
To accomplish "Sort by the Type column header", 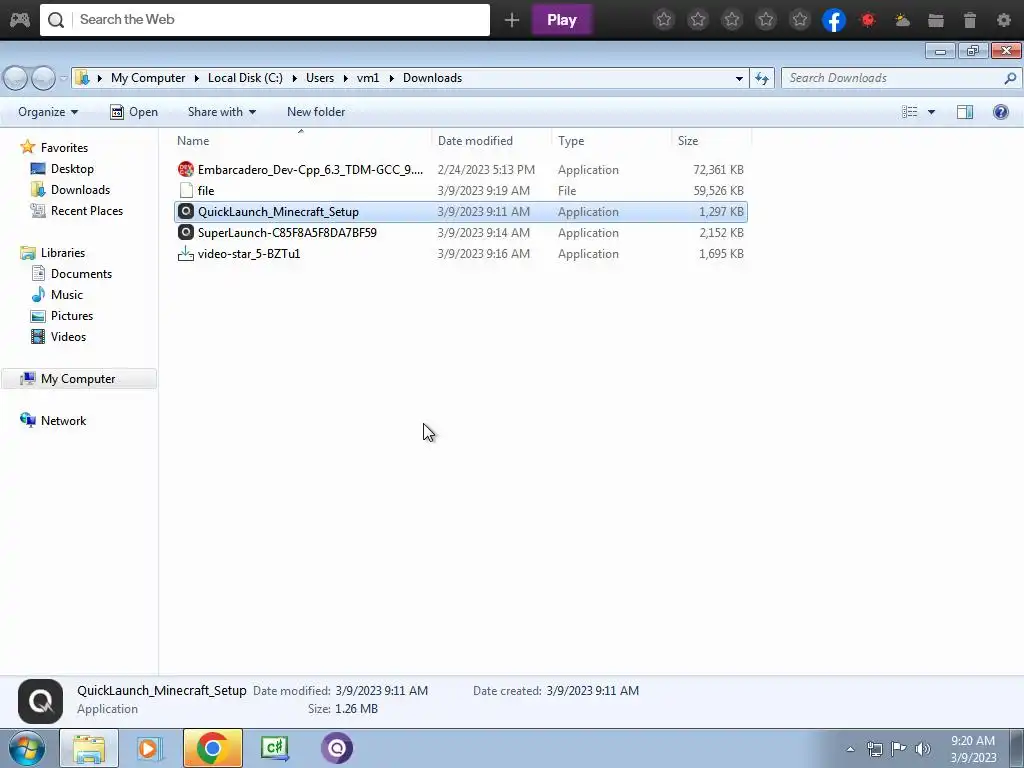I will point(612,140).
